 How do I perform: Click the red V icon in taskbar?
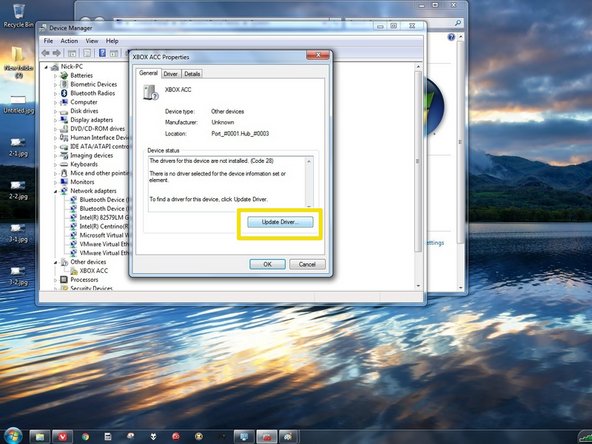click(x=62, y=437)
